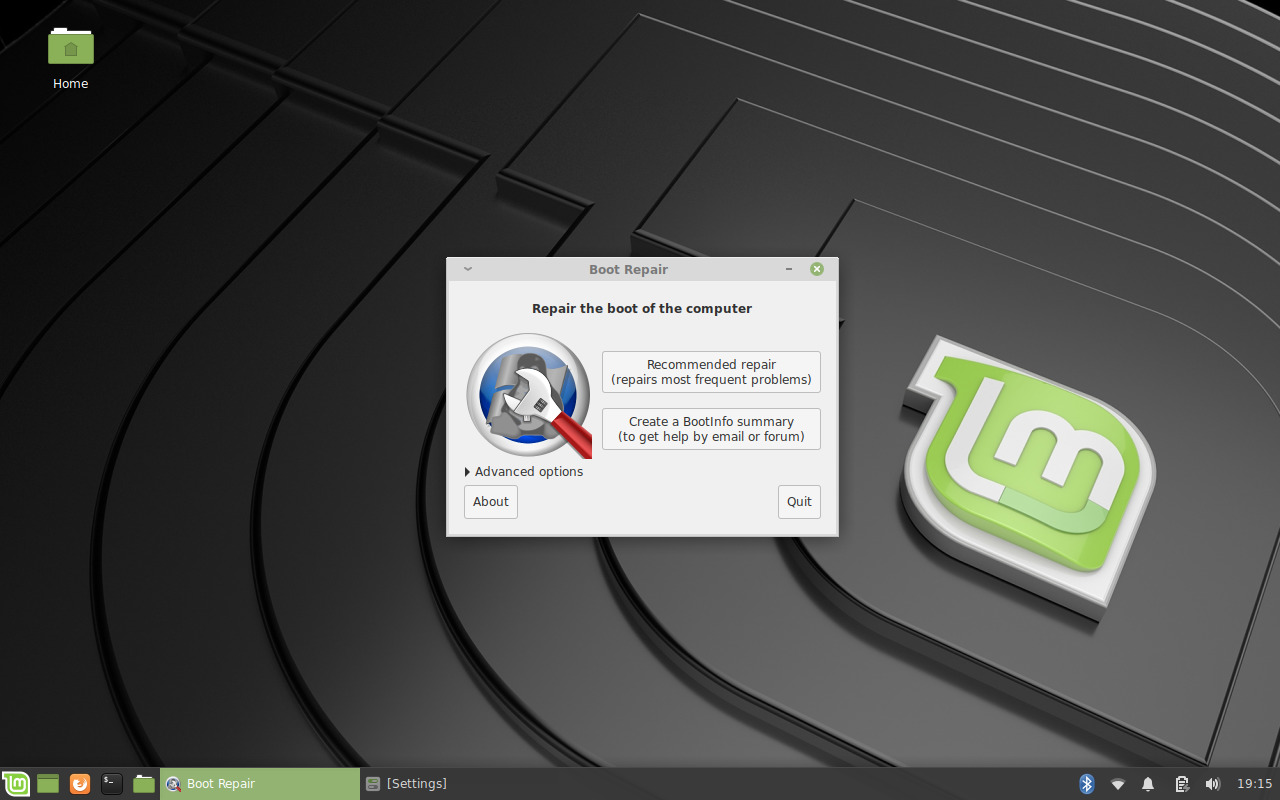Screen dimensions: 1280x800
Task: Open the Linux Mint start menu
Action: pos(16,784)
